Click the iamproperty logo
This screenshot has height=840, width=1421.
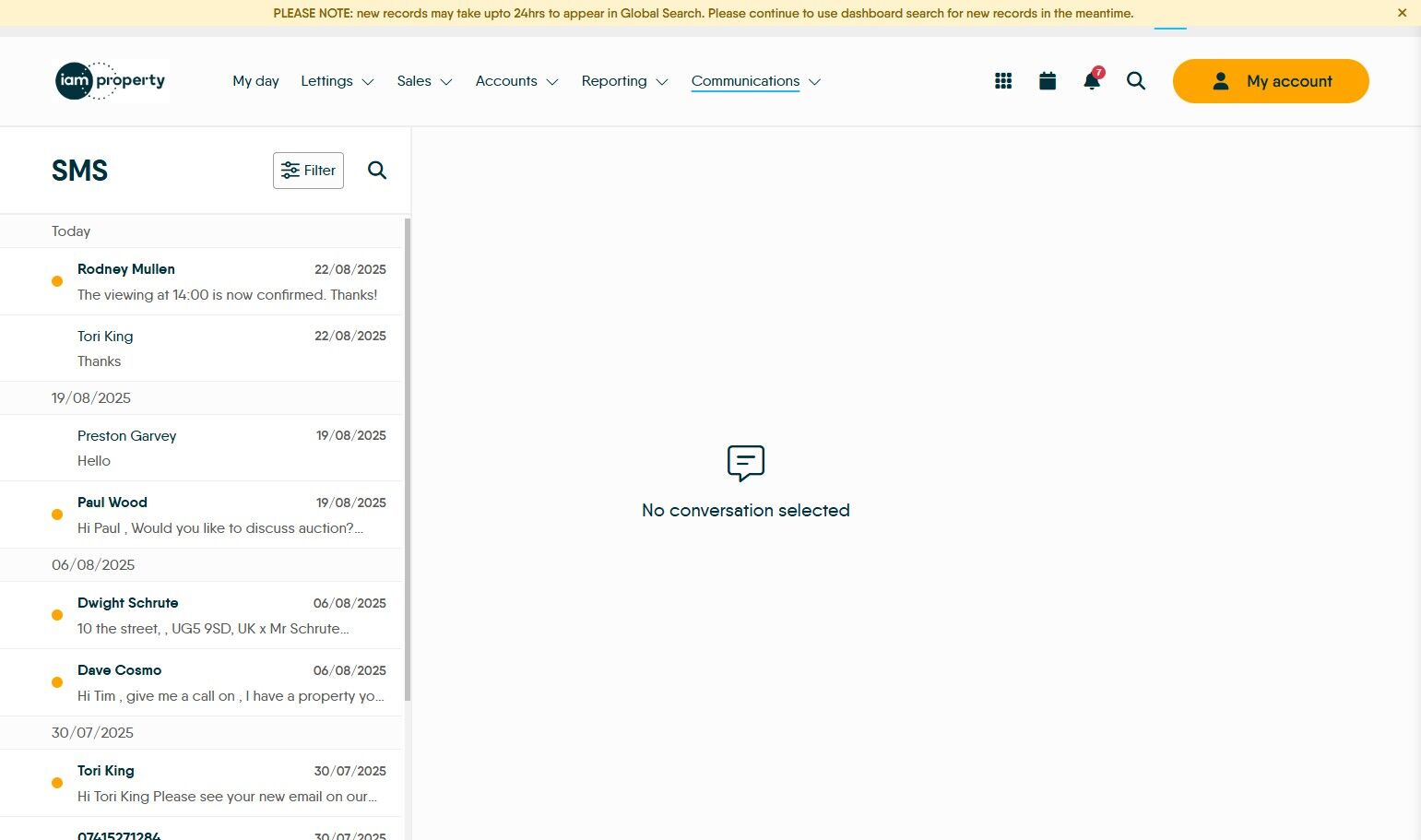110,80
